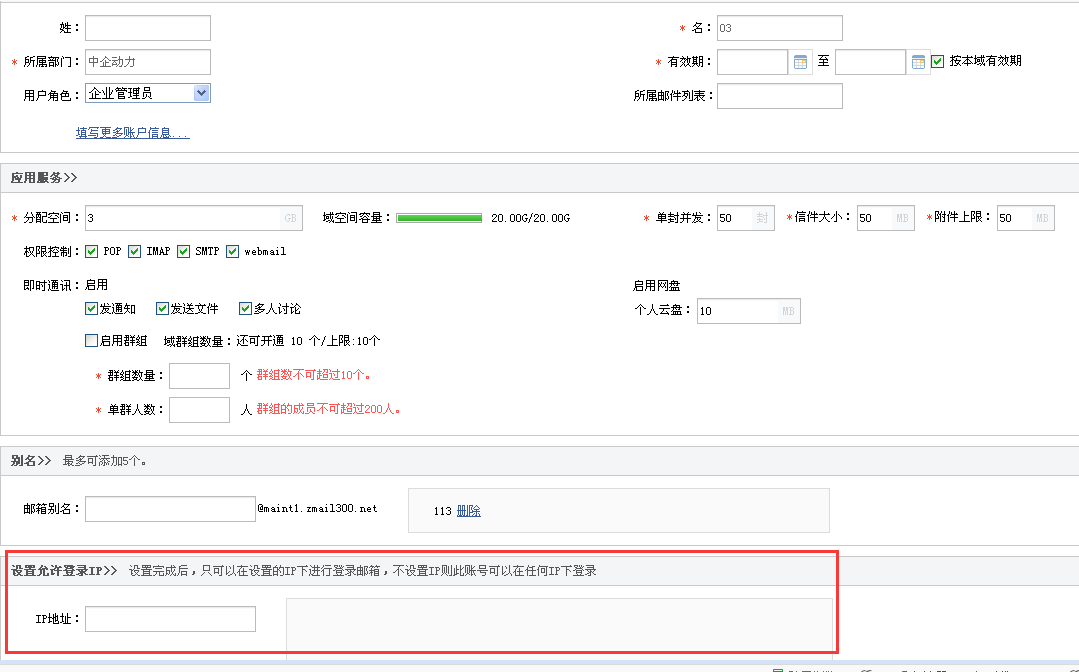
Task: Open the validity end date calendar icon
Action: coord(918,62)
